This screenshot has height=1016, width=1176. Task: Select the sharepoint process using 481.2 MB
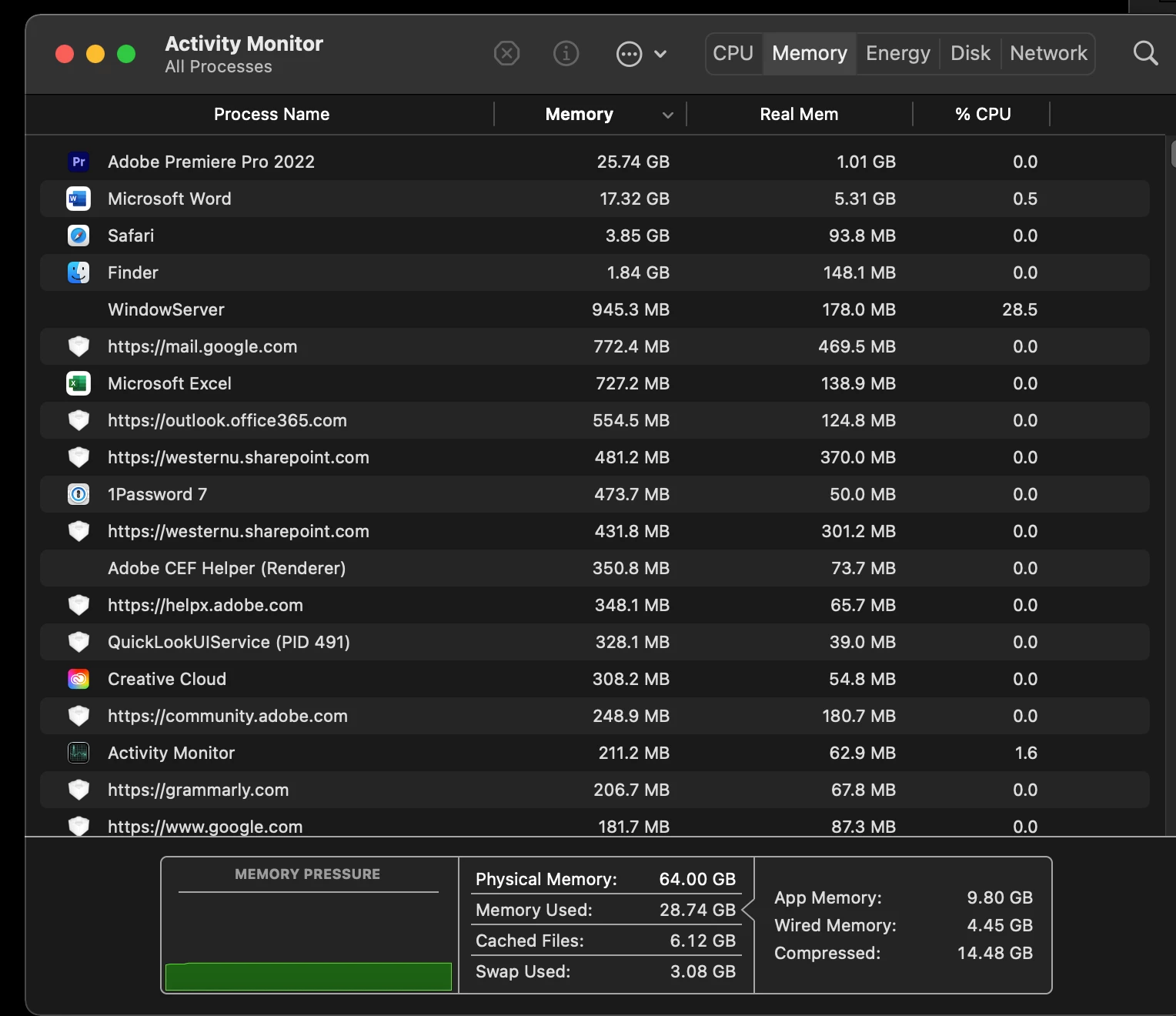239,457
